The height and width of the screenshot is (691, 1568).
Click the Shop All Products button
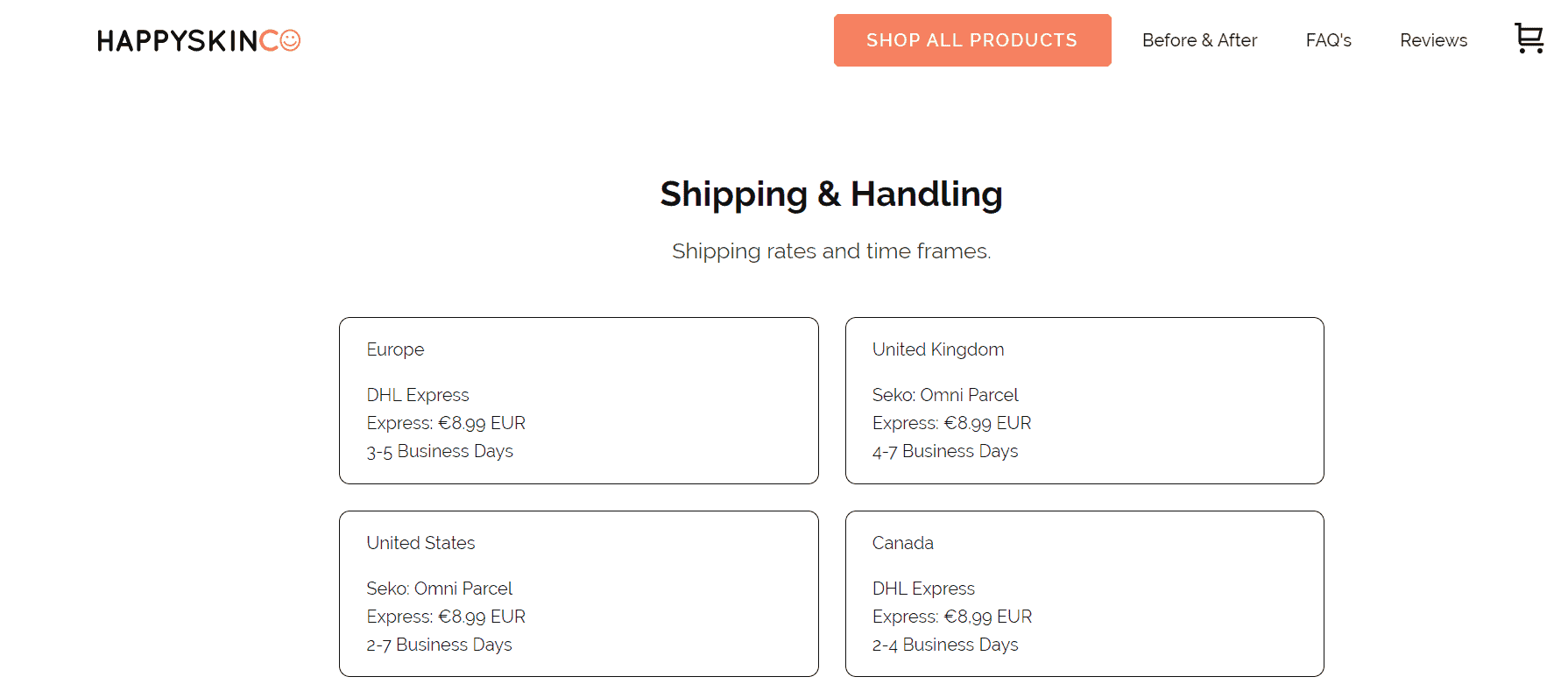[x=972, y=40]
